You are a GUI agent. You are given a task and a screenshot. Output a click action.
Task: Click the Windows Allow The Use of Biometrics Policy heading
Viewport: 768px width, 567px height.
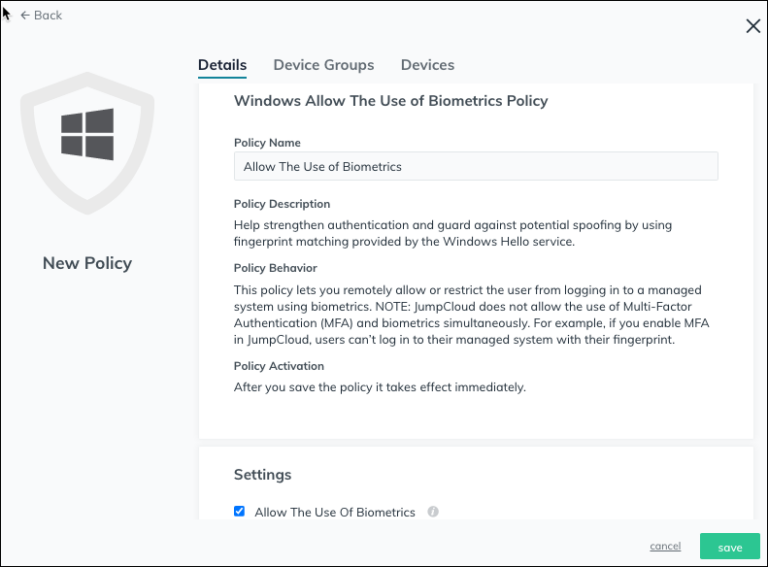390,101
